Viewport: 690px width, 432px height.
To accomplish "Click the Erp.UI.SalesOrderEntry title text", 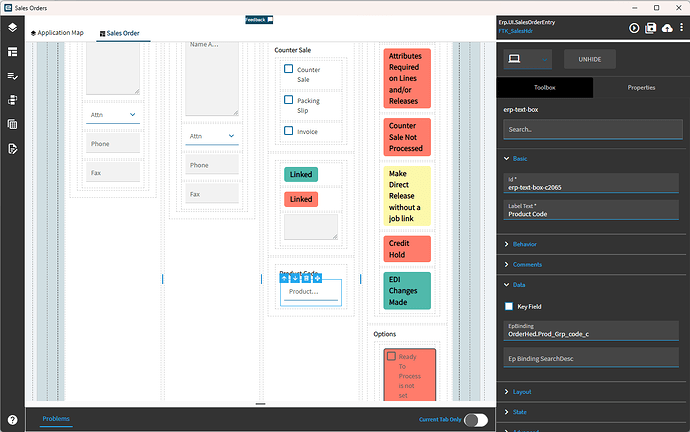I will 527,22.
